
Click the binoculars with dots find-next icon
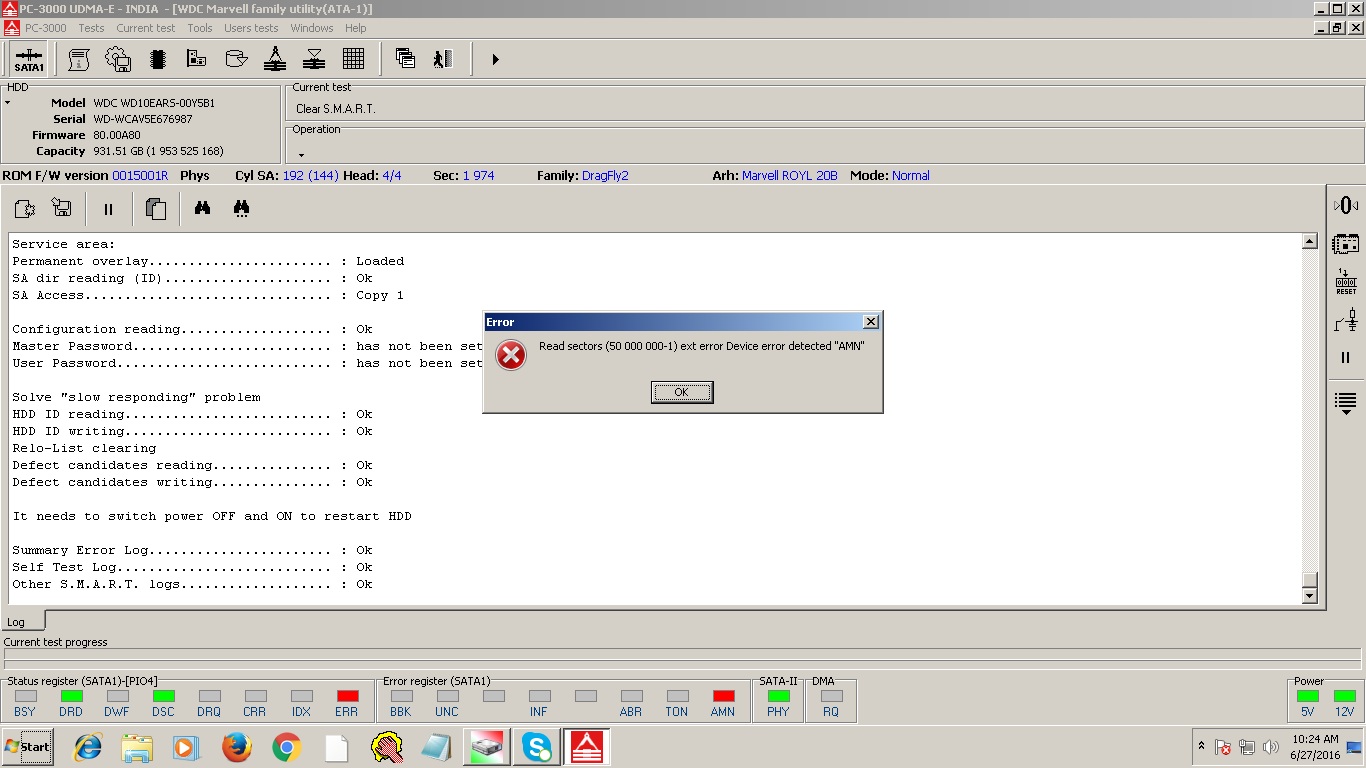click(241, 209)
